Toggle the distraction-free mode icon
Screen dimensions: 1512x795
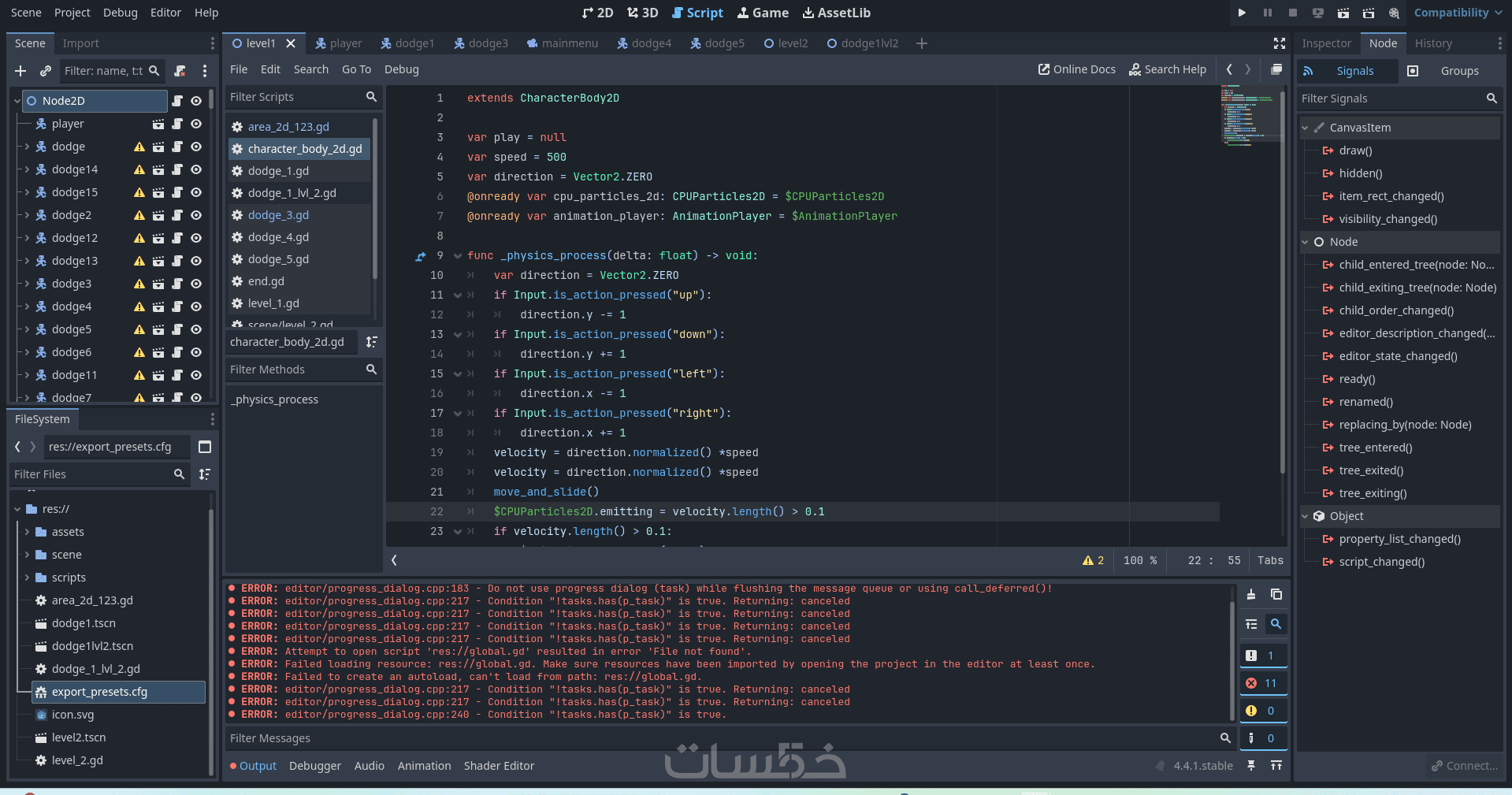coord(1280,43)
